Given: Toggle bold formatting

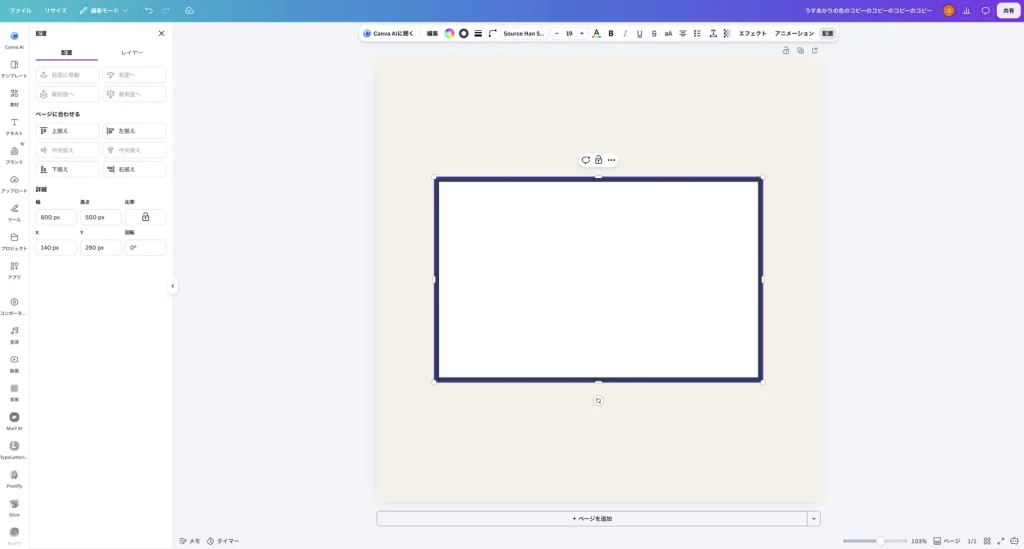Looking at the screenshot, I should [611, 33].
